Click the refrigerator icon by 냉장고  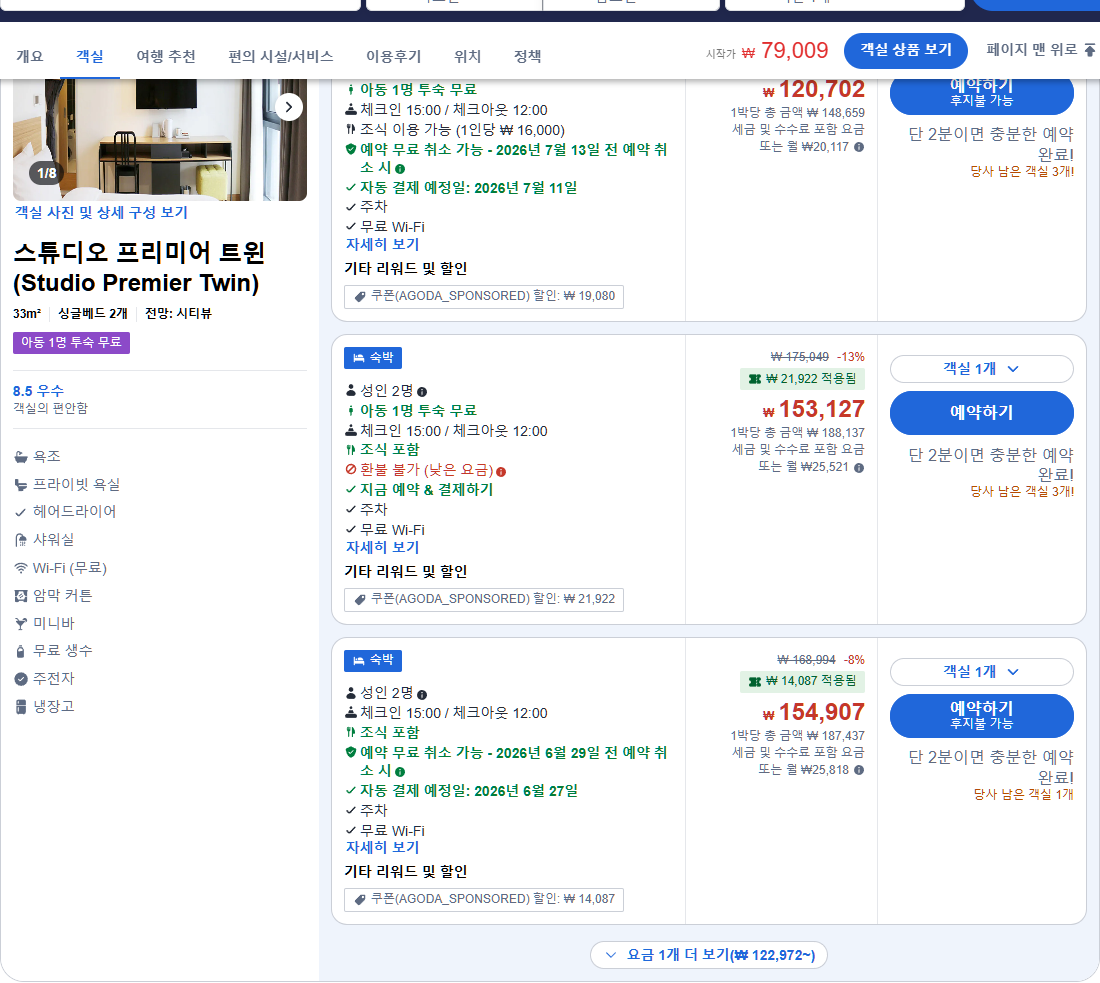click(x=21, y=707)
